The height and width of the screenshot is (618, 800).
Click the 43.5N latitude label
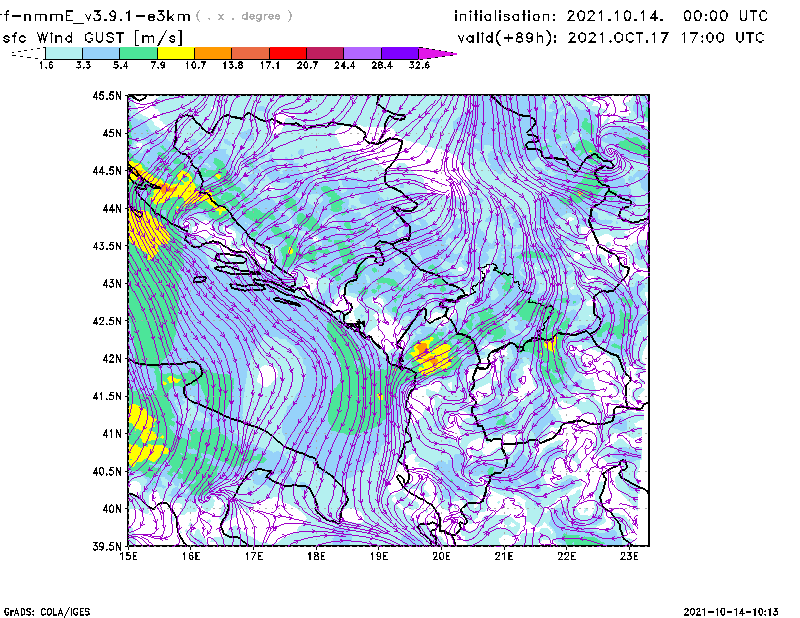point(107,246)
